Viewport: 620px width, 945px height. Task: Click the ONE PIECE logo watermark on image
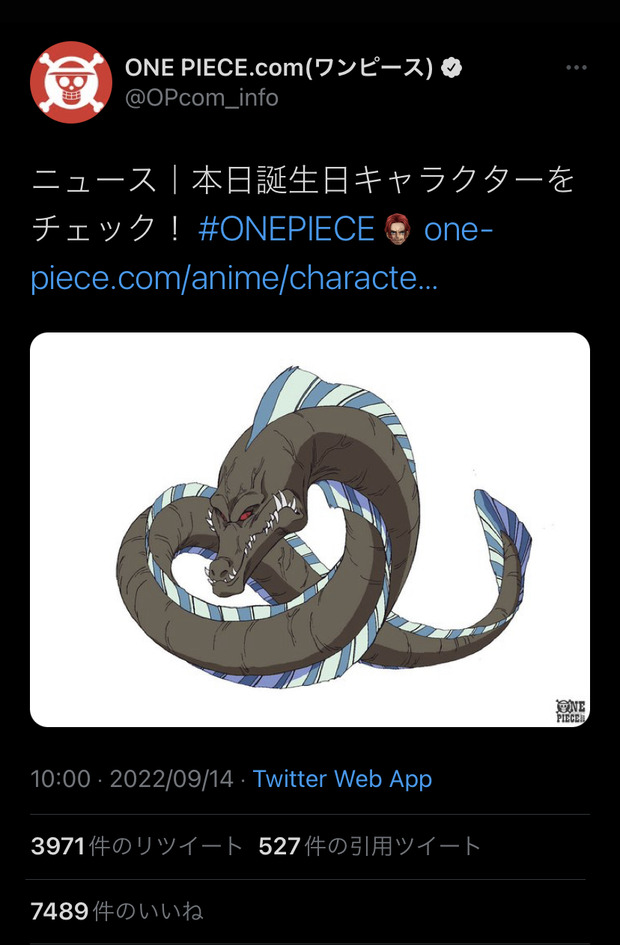570,711
